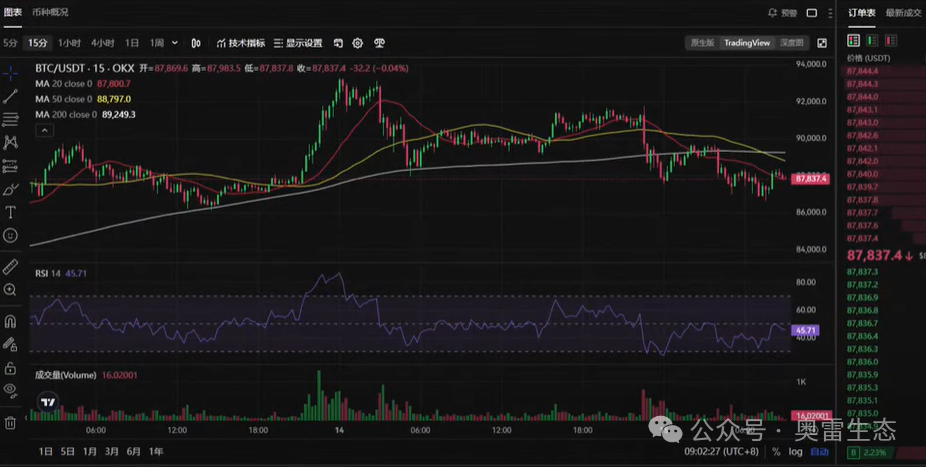This screenshot has width=926, height=467.
Task: Select the crosshair cursor tool
Action: click(10, 73)
